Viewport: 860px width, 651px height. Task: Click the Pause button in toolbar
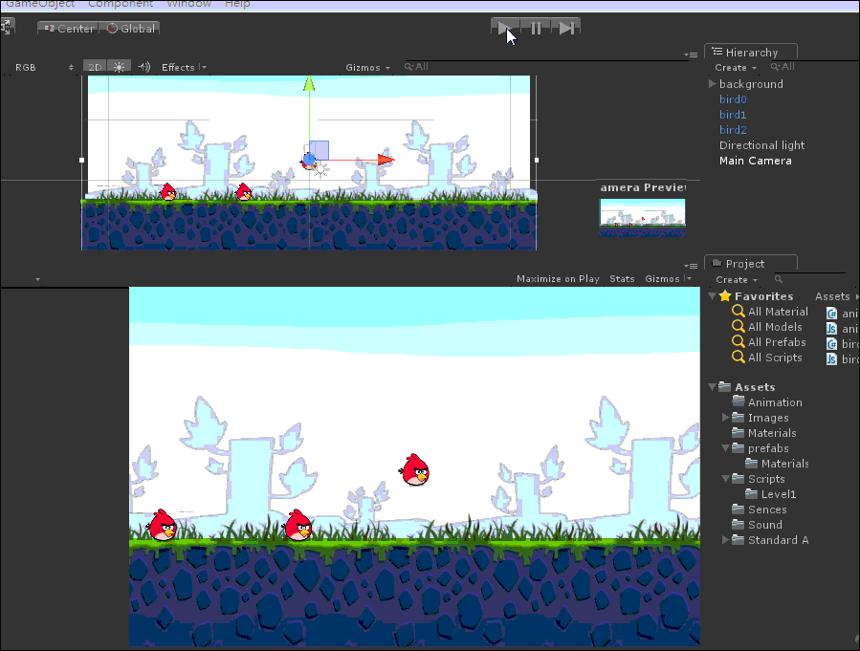[536, 28]
